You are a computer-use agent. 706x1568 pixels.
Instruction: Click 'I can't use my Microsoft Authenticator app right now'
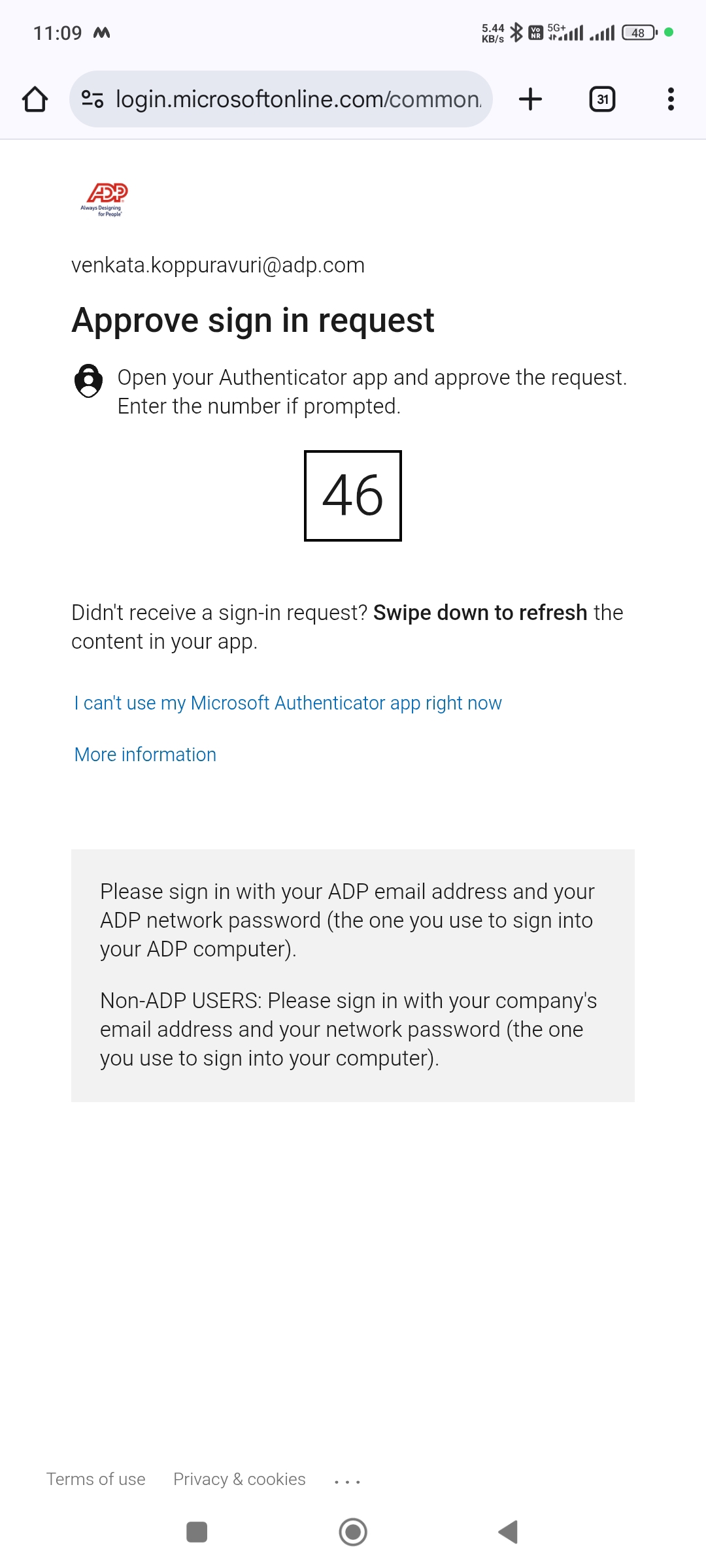pos(288,702)
